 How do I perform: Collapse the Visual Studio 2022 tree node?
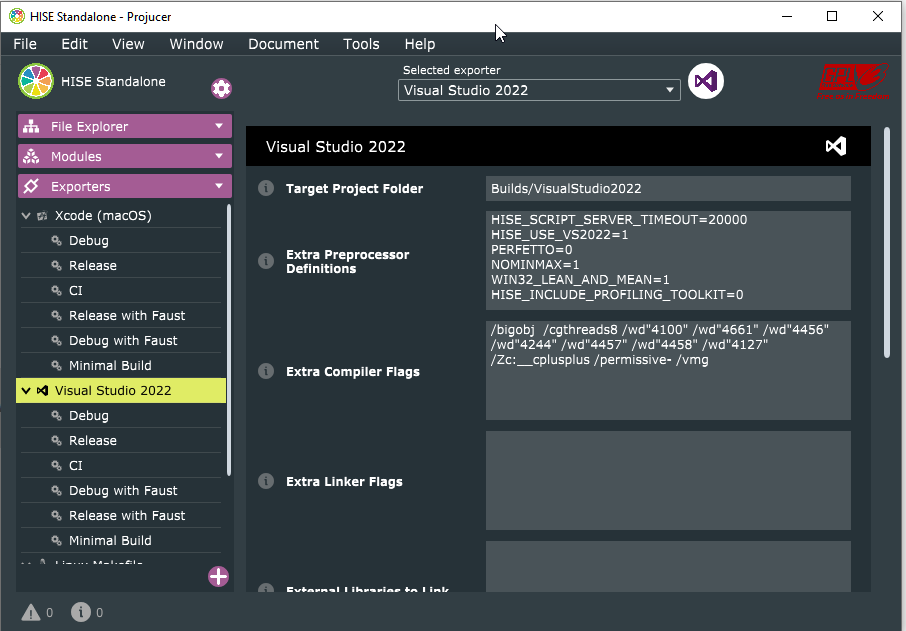click(26, 391)
